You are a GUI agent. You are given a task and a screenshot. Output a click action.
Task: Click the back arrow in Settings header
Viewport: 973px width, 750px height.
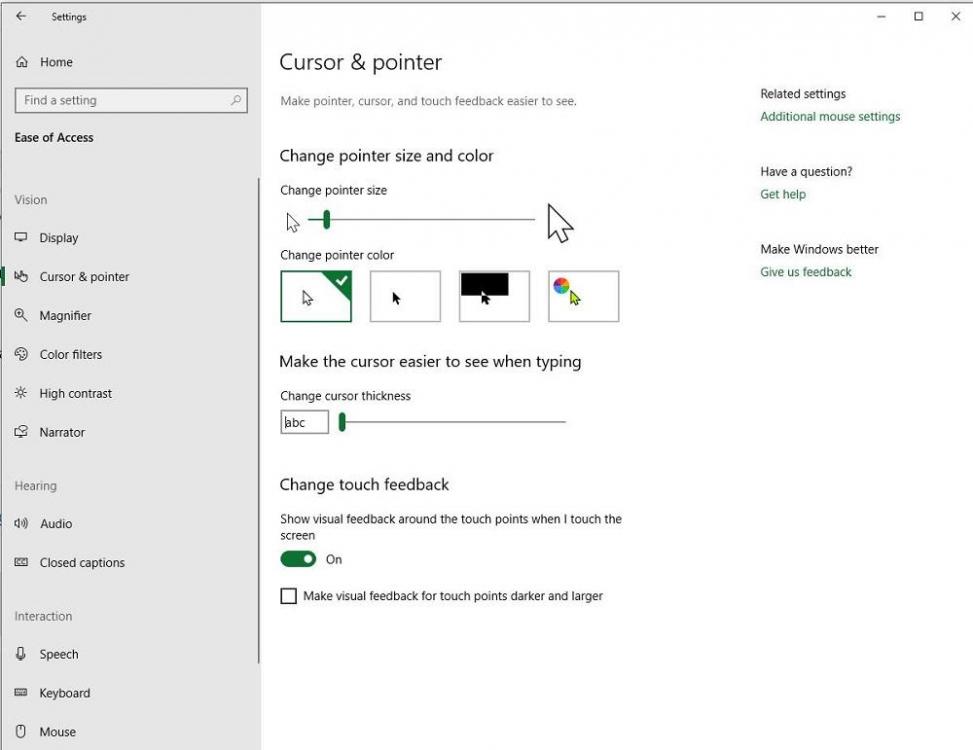coord(21,17)
